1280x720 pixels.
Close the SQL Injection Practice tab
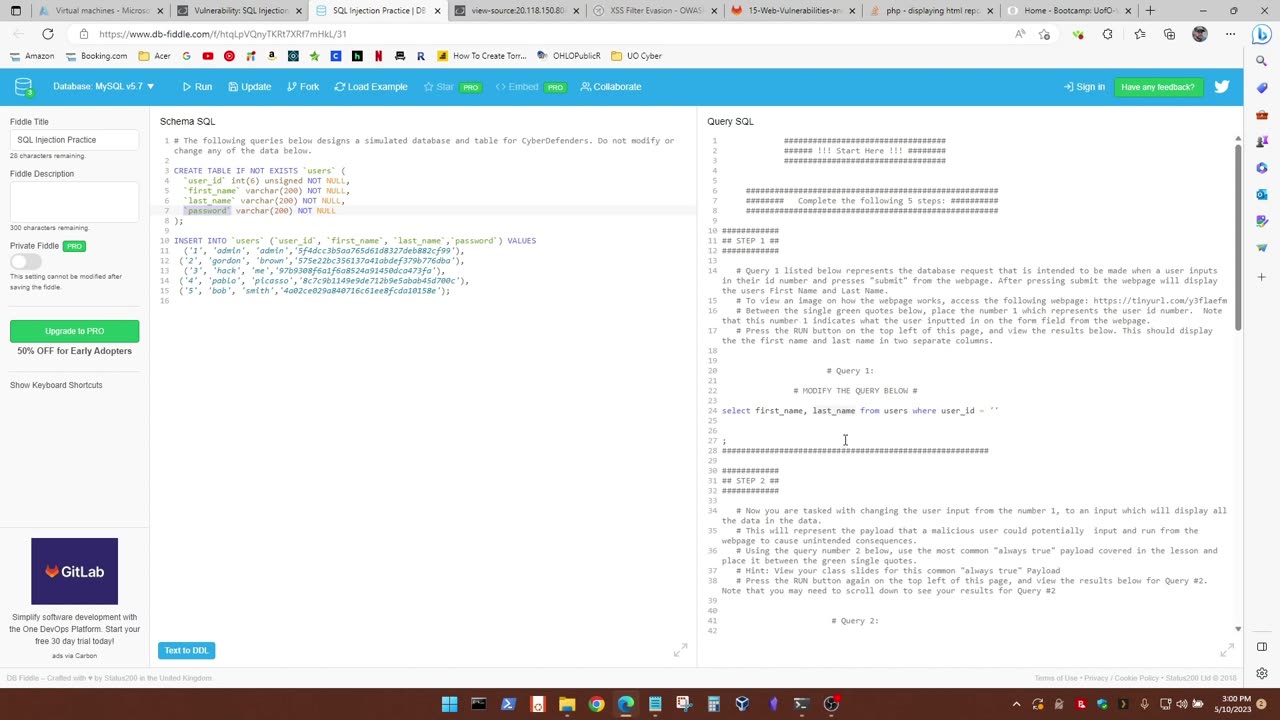(x=437, y=11)
